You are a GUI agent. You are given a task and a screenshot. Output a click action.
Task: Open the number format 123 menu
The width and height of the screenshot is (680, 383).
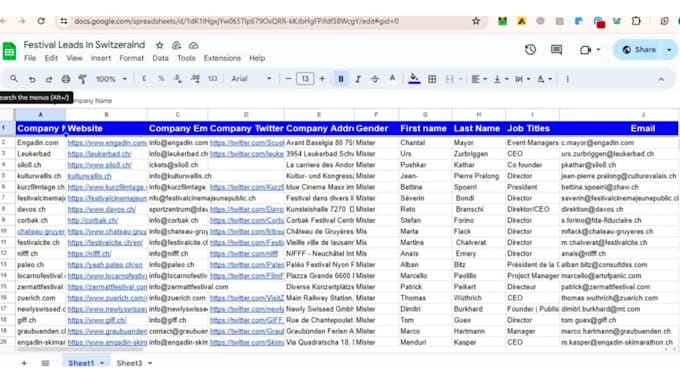[212, 79]
